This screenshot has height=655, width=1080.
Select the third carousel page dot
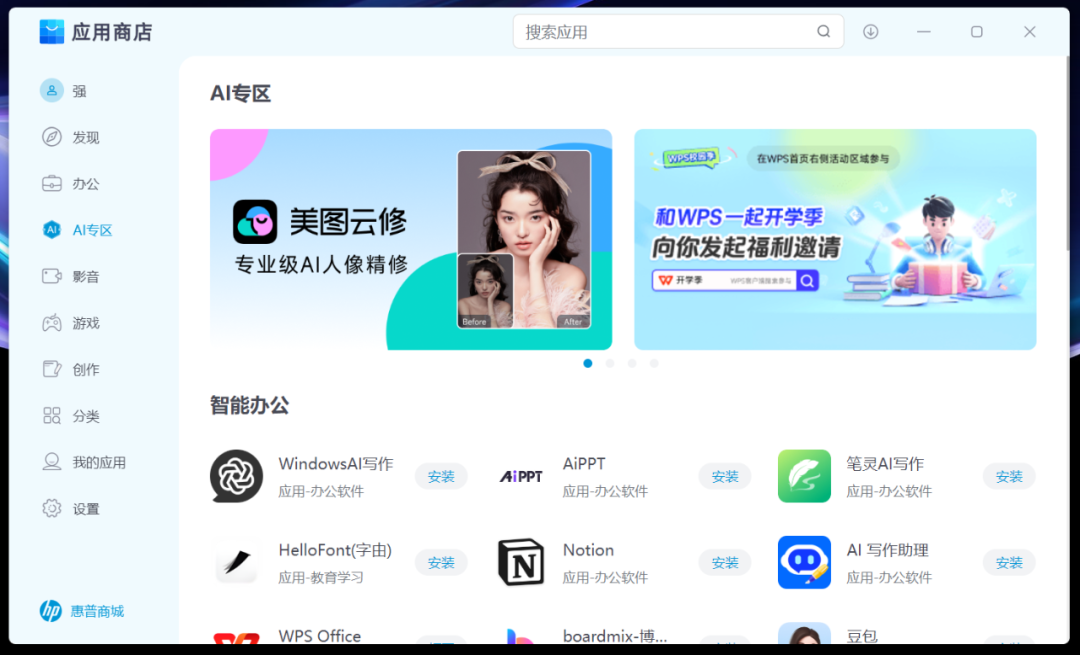pos(632,363)
